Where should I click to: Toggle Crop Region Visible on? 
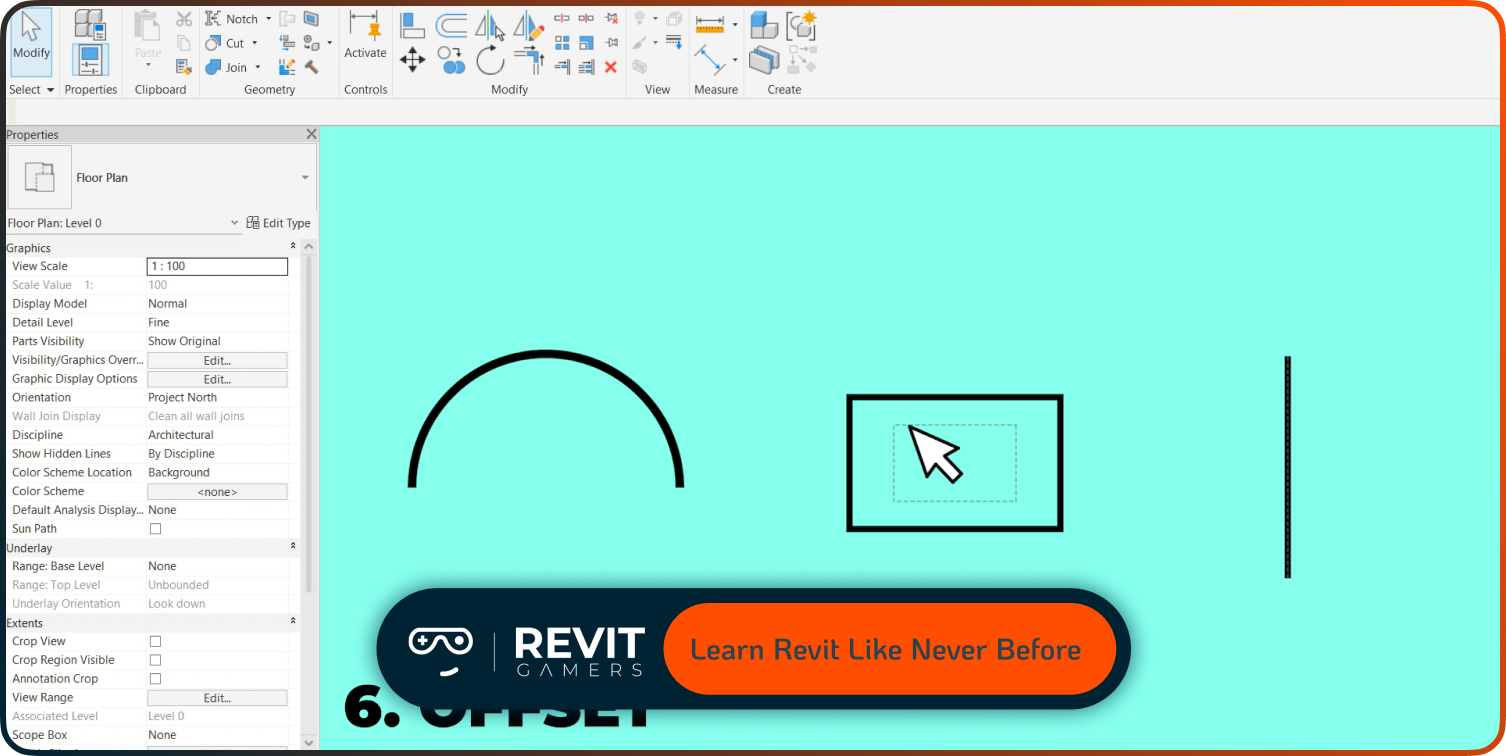tap(155, 659)
